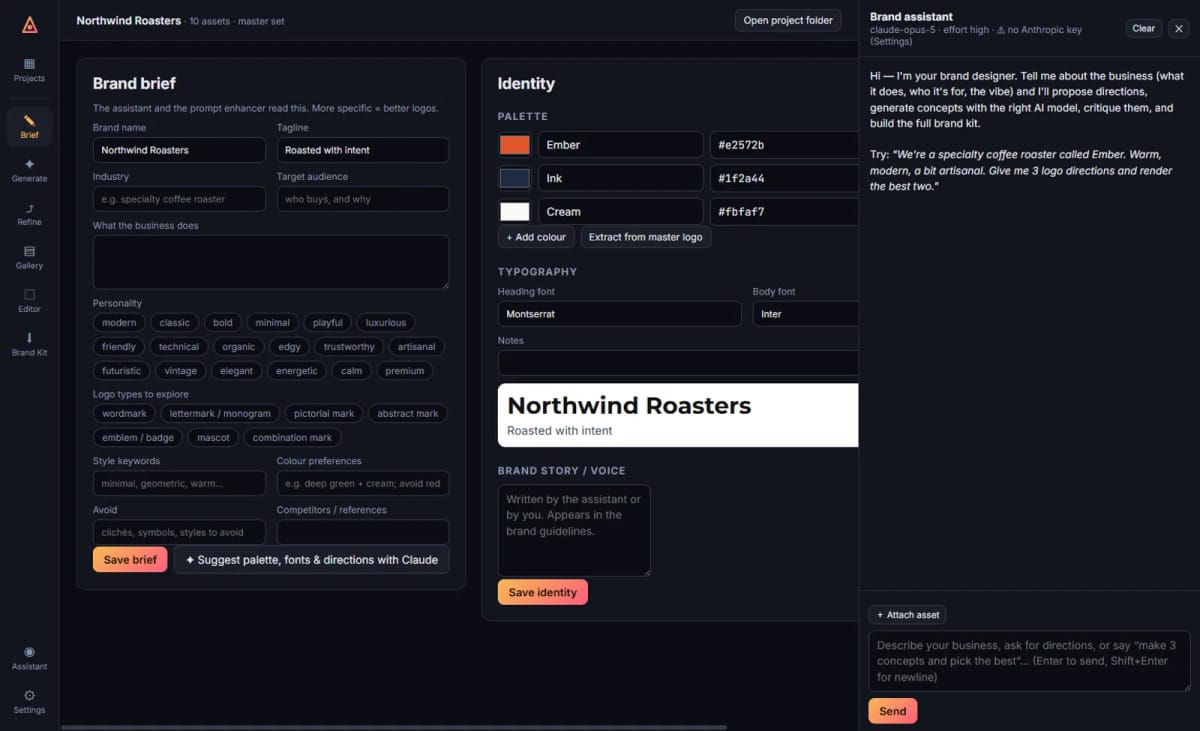Open the Cream color swatch

click(514, 212)
